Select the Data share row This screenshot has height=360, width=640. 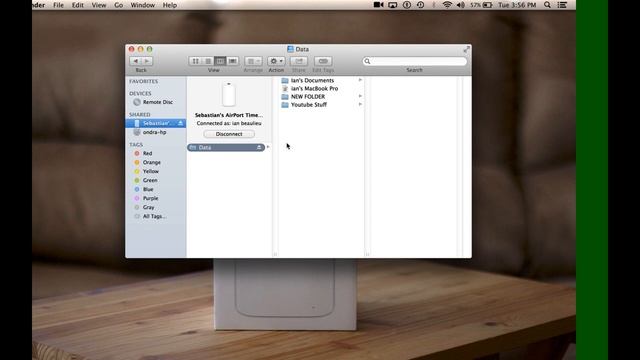click(226, 147)
